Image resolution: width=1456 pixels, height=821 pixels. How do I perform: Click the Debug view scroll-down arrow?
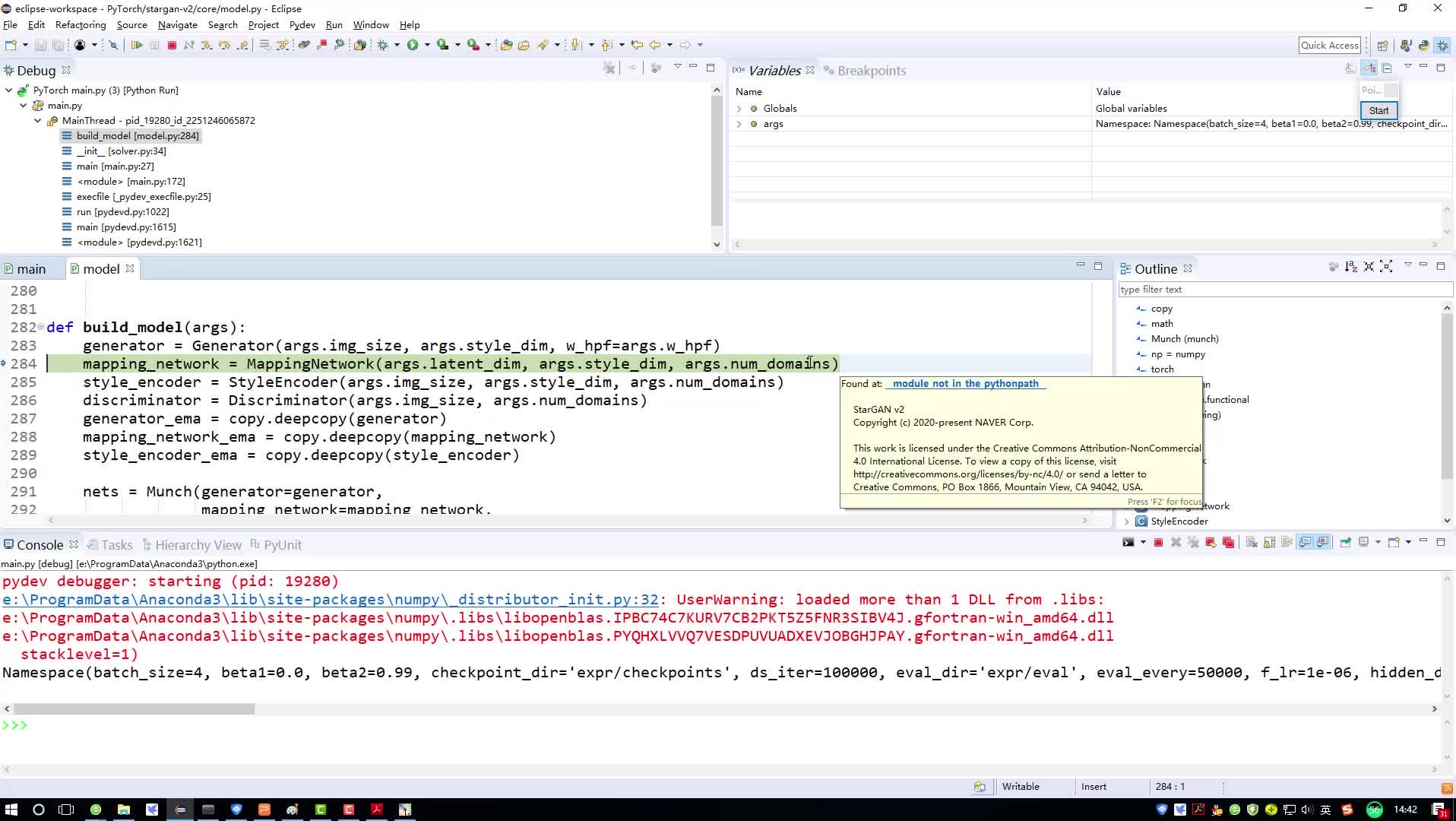point(717,245)
